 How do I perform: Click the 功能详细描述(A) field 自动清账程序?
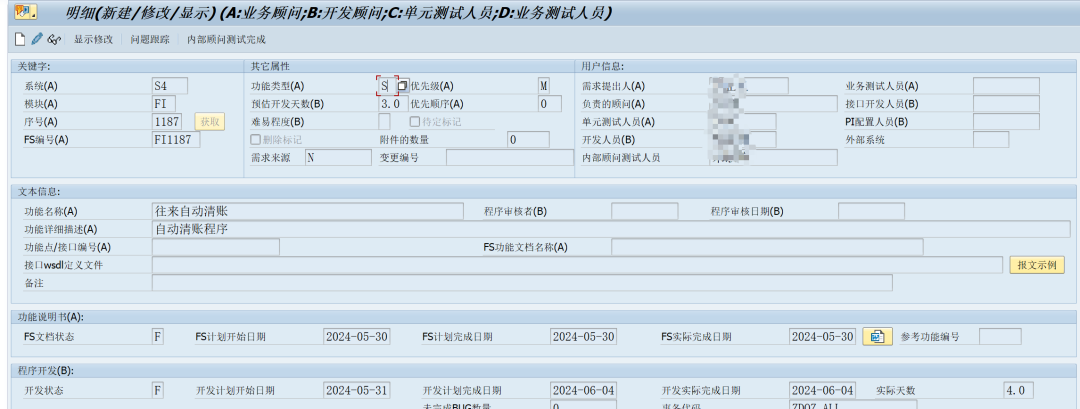coord(612,229)
